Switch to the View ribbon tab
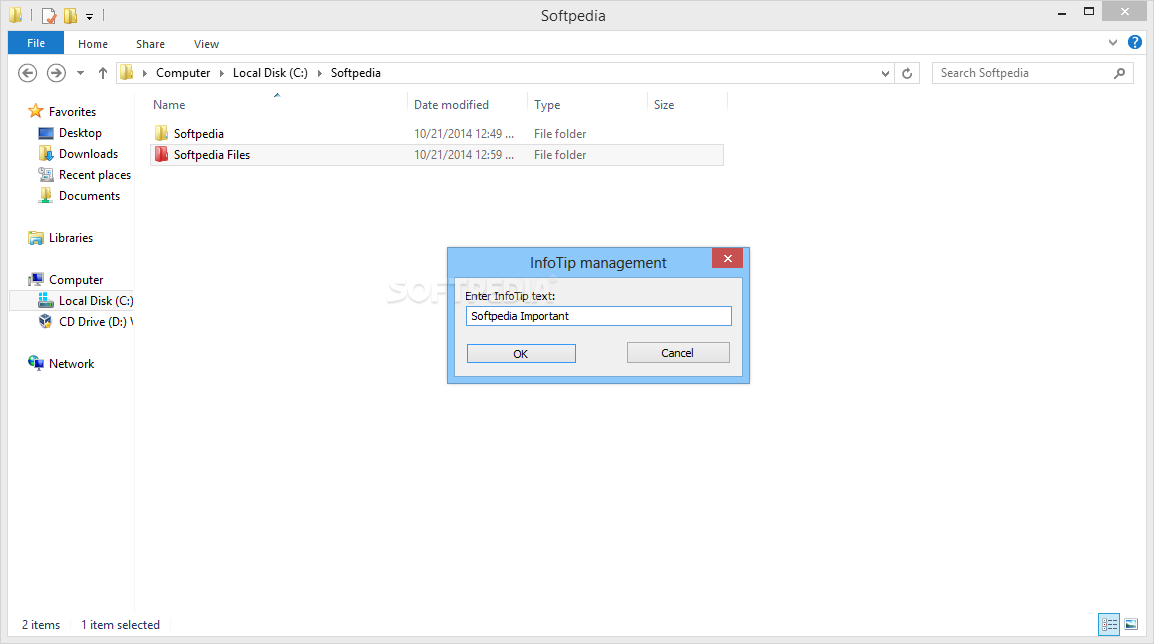Screen dimensions: 1154x644 pyautogui.click(x=206, y=44)
